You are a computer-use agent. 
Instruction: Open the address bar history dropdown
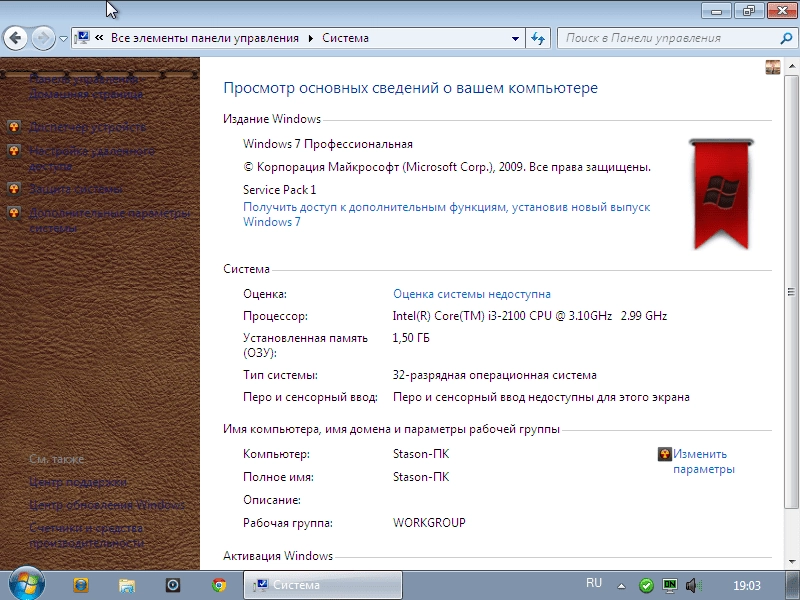pos(515,38)
